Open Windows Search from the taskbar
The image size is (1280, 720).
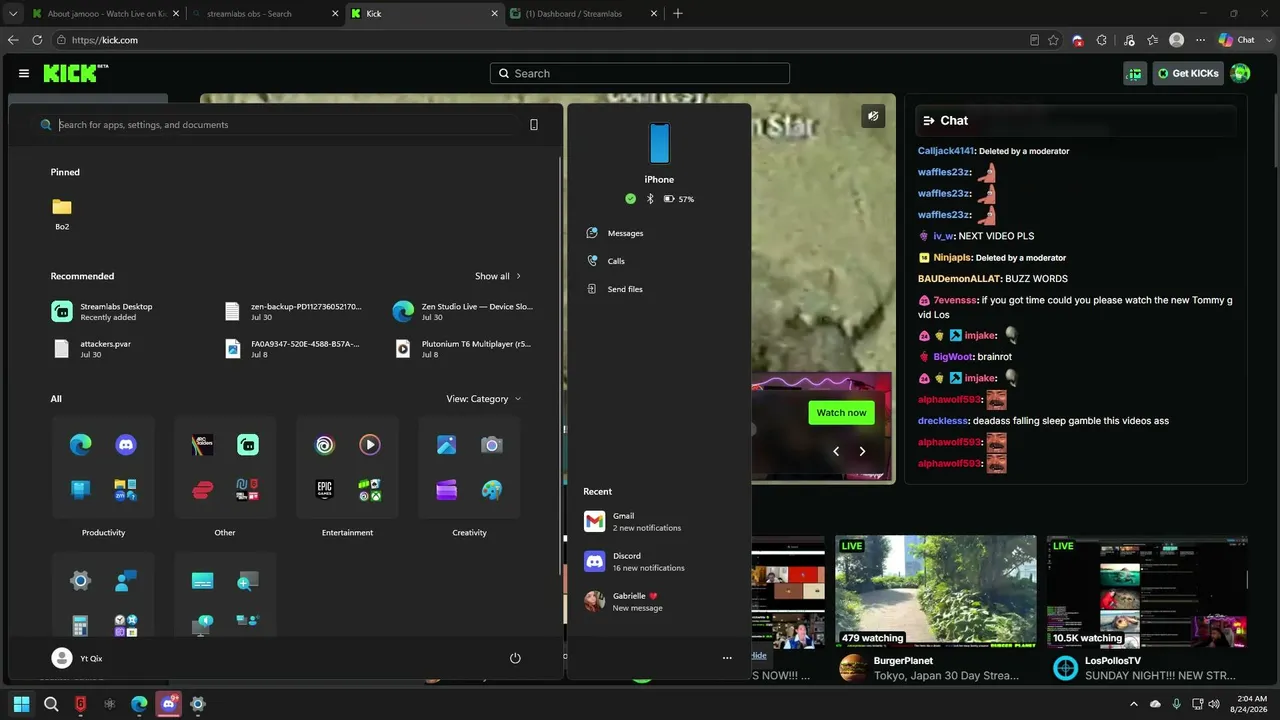coord(51,704)
